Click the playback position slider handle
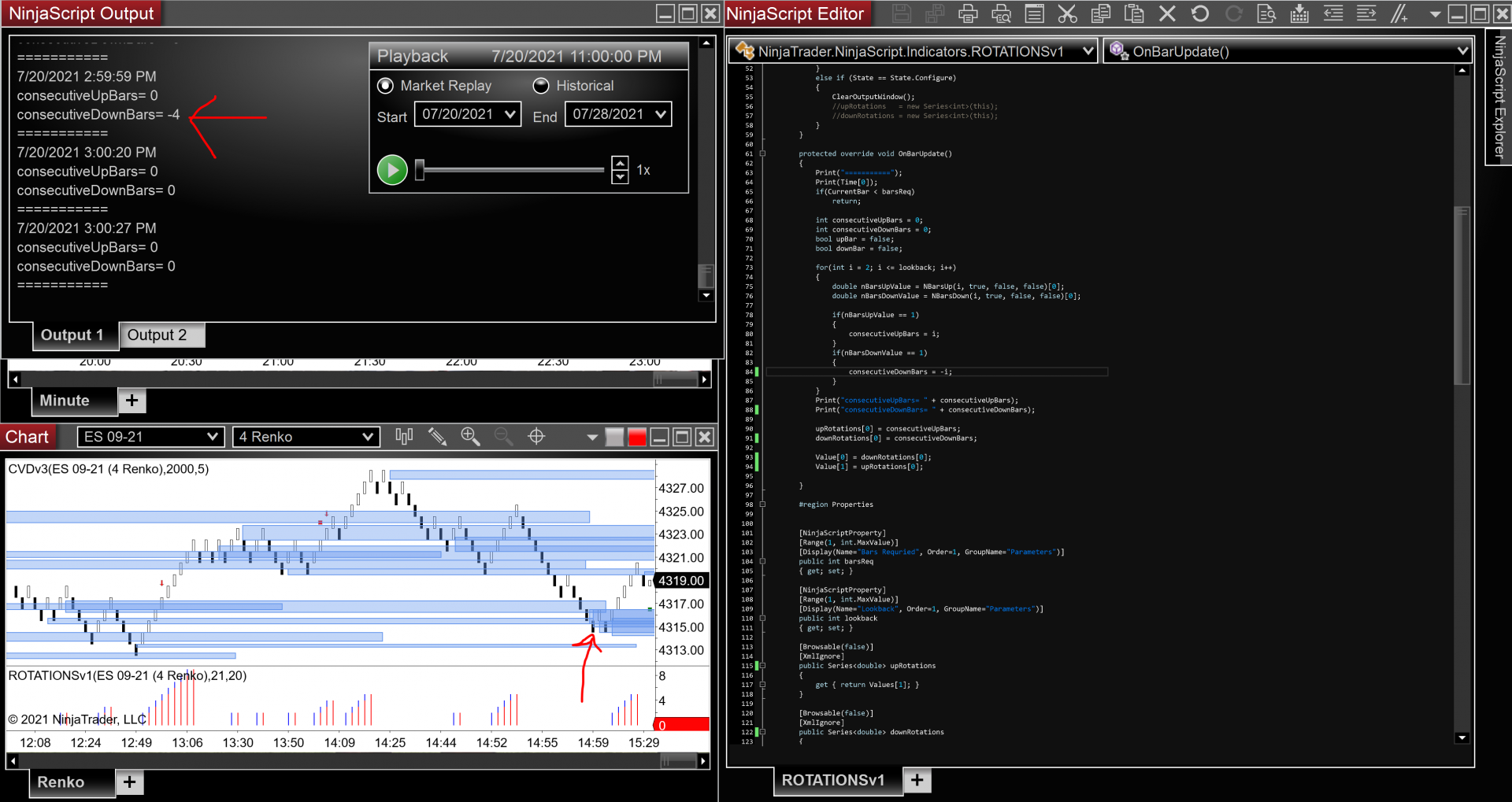Viewport: 1512px width, 802px height. (420, 170)
